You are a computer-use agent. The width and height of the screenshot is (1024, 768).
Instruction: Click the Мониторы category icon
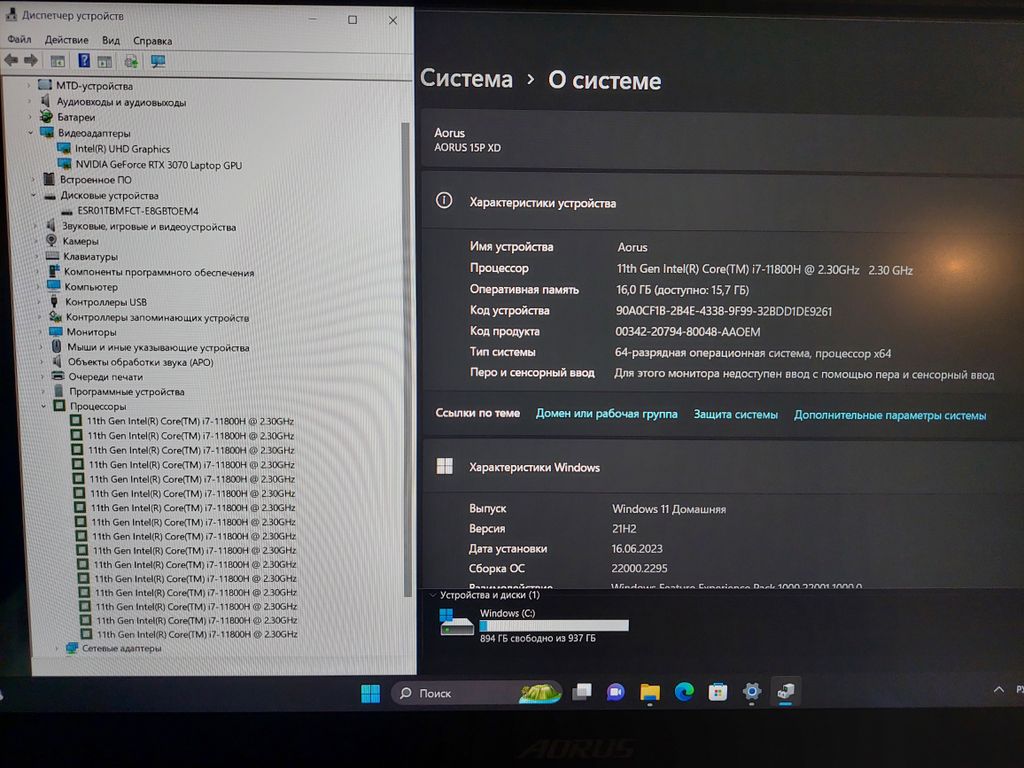click(x=56, y=332)
